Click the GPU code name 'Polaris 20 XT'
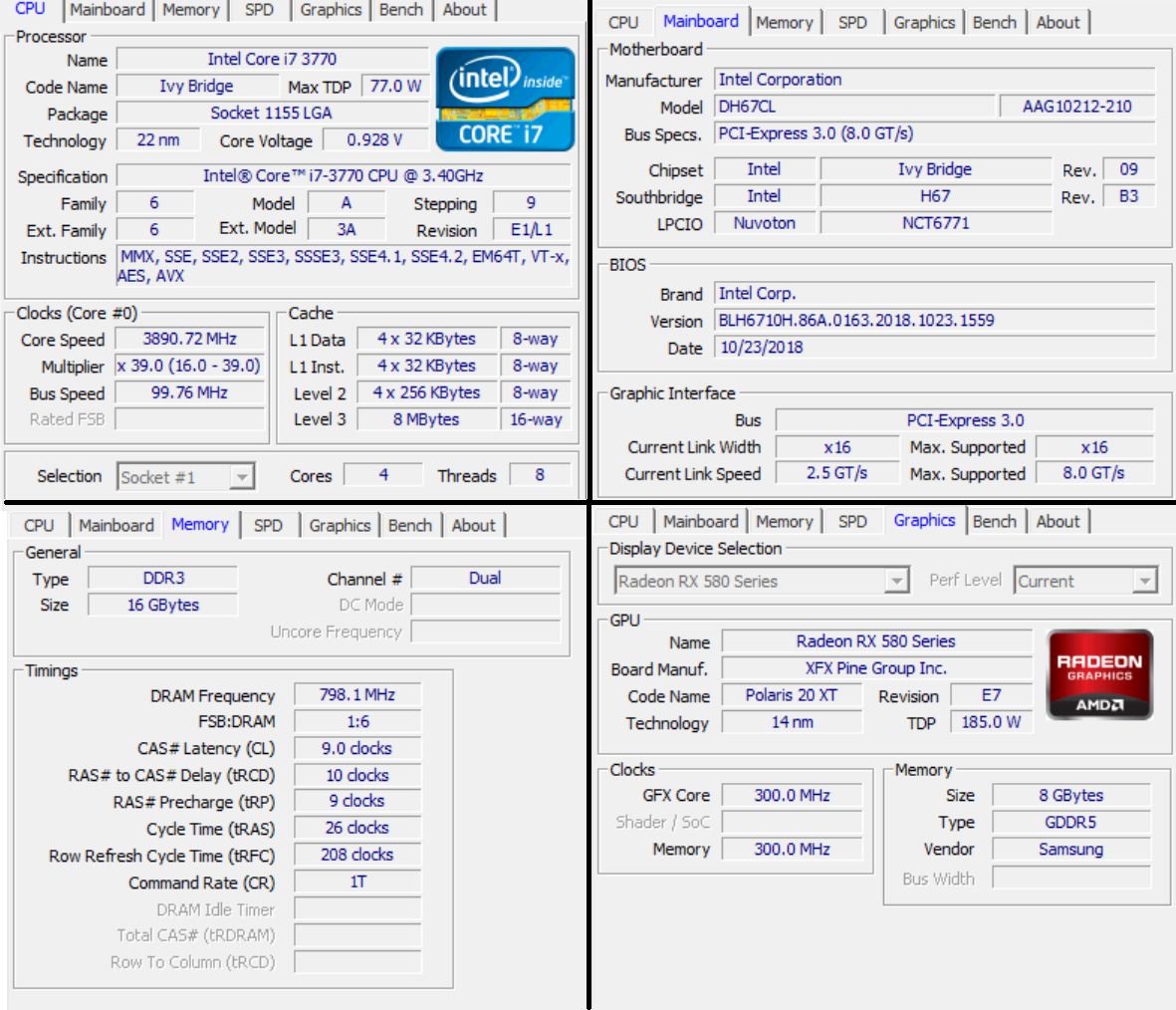The height and width of the screenshot is (1010, 1176). 792,695
